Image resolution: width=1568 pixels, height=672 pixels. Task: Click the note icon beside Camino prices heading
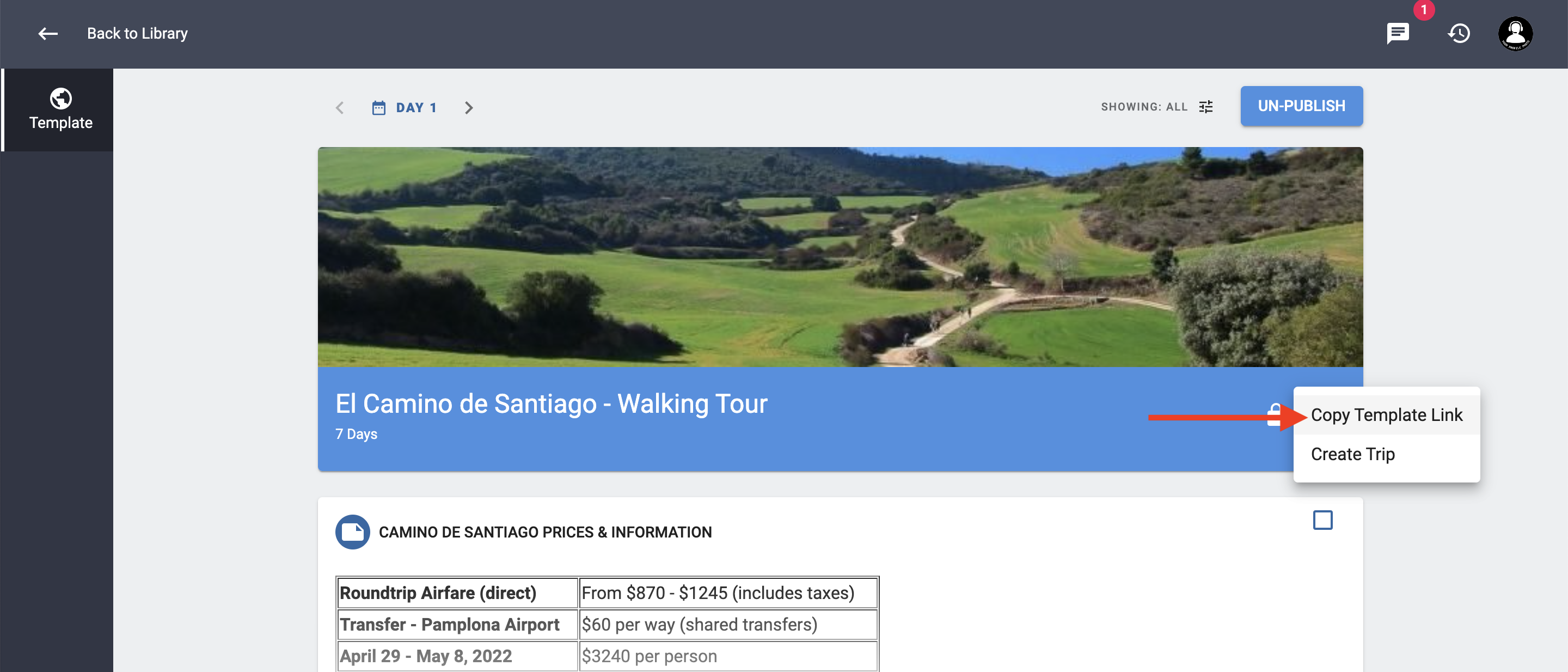click(352, 532)
